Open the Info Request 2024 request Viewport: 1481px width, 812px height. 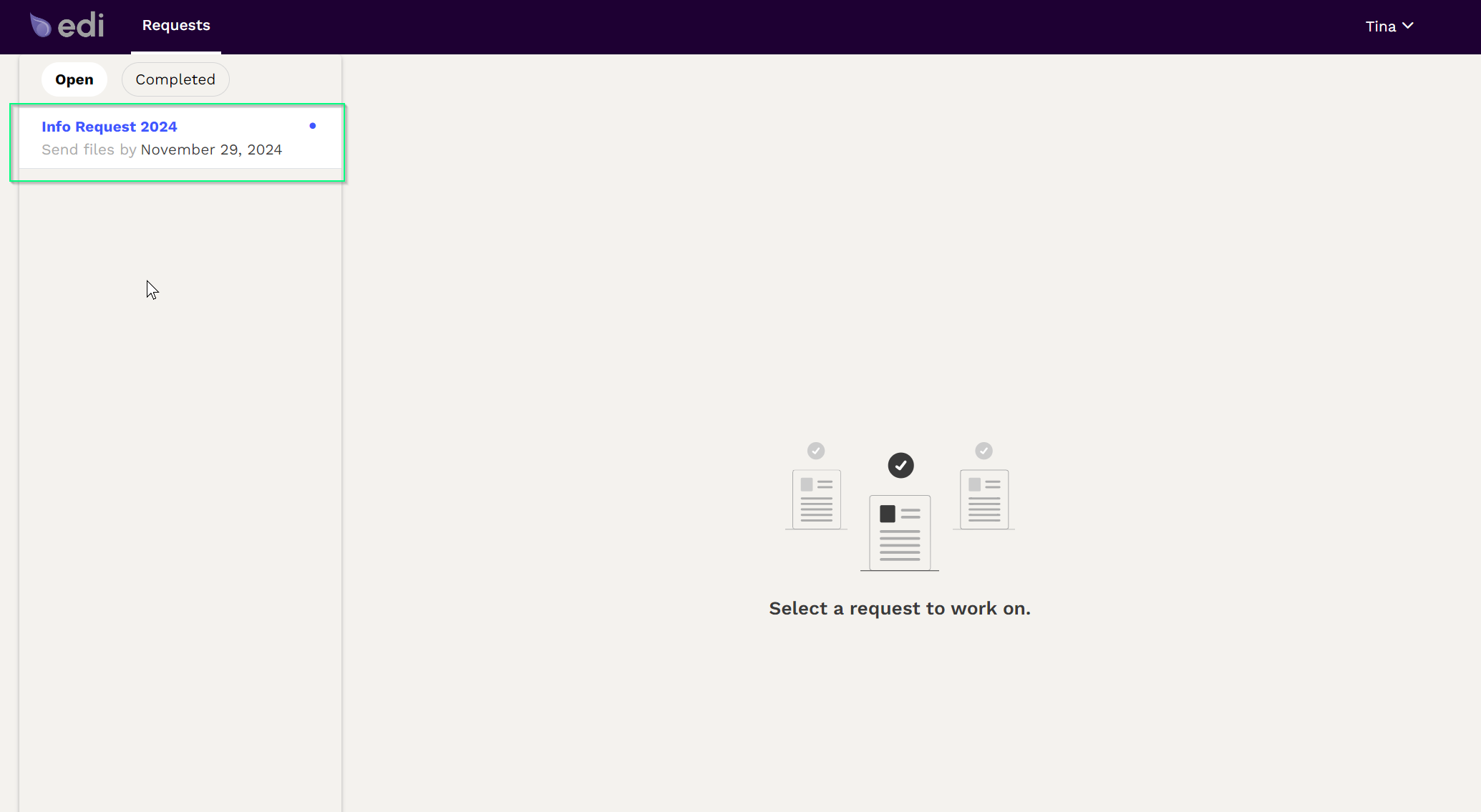pyautogui.click(x=110, y=127)
